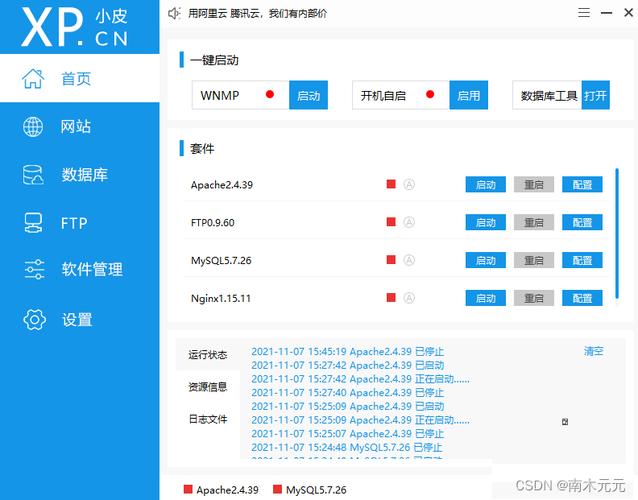638x500 pixels.
Task: Select the 网站 sidebar menu item
Action: (x=80, y=127)
